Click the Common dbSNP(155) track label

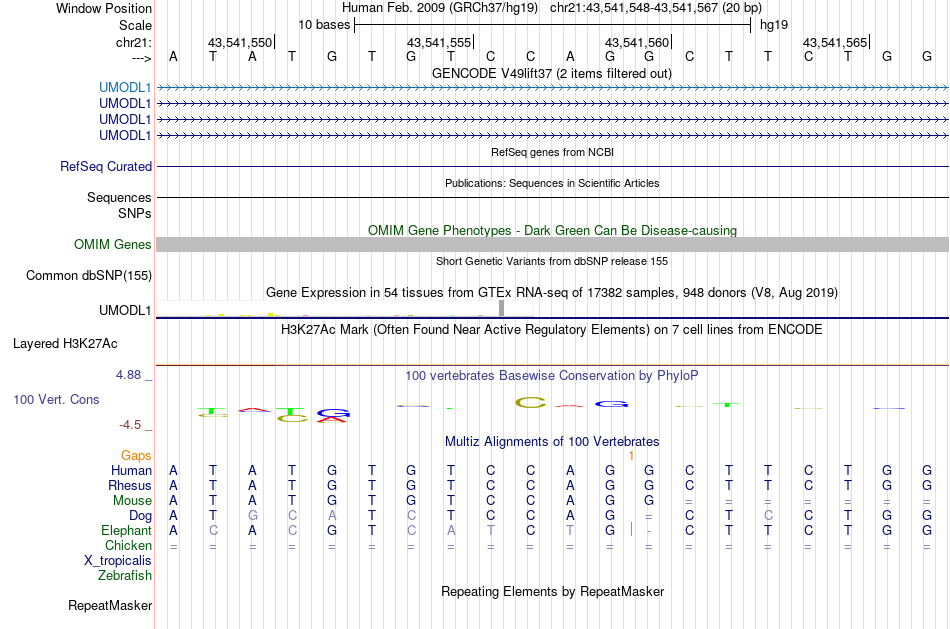(89, 275)
